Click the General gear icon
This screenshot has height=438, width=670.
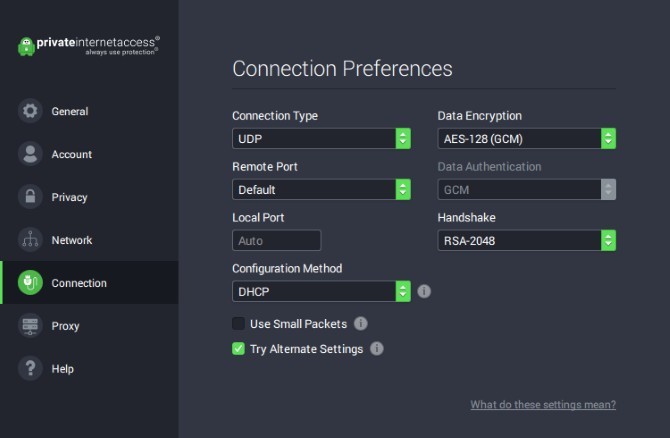(x=30, y=111)
